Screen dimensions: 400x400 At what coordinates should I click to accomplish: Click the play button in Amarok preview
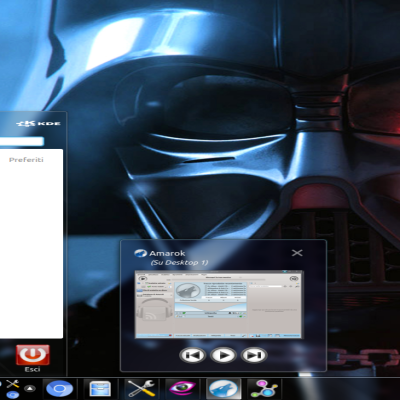click(223, 355)
